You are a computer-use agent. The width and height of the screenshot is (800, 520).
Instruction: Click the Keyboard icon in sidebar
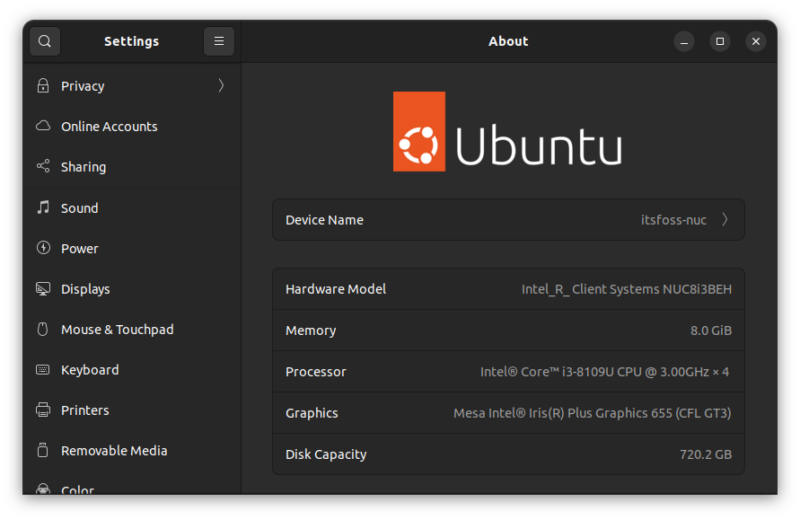click(43, 369)
